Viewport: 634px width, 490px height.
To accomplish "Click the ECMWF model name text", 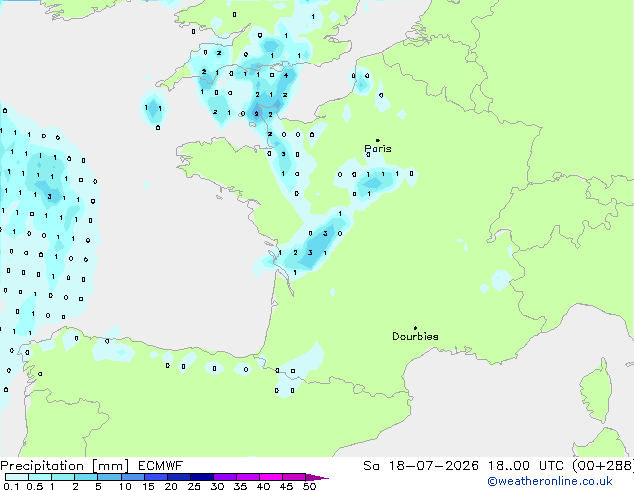I will (x=161, y=466).
